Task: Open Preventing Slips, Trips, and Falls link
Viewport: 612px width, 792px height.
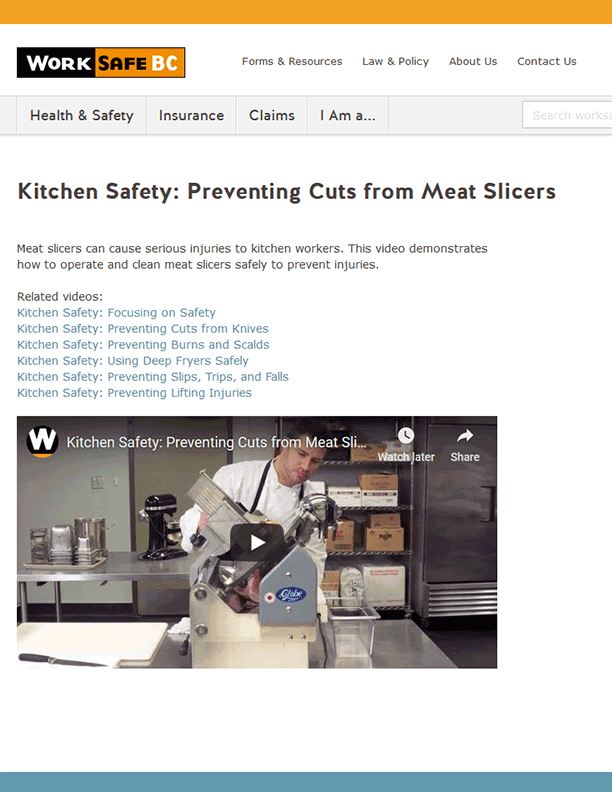Action: 153,377
